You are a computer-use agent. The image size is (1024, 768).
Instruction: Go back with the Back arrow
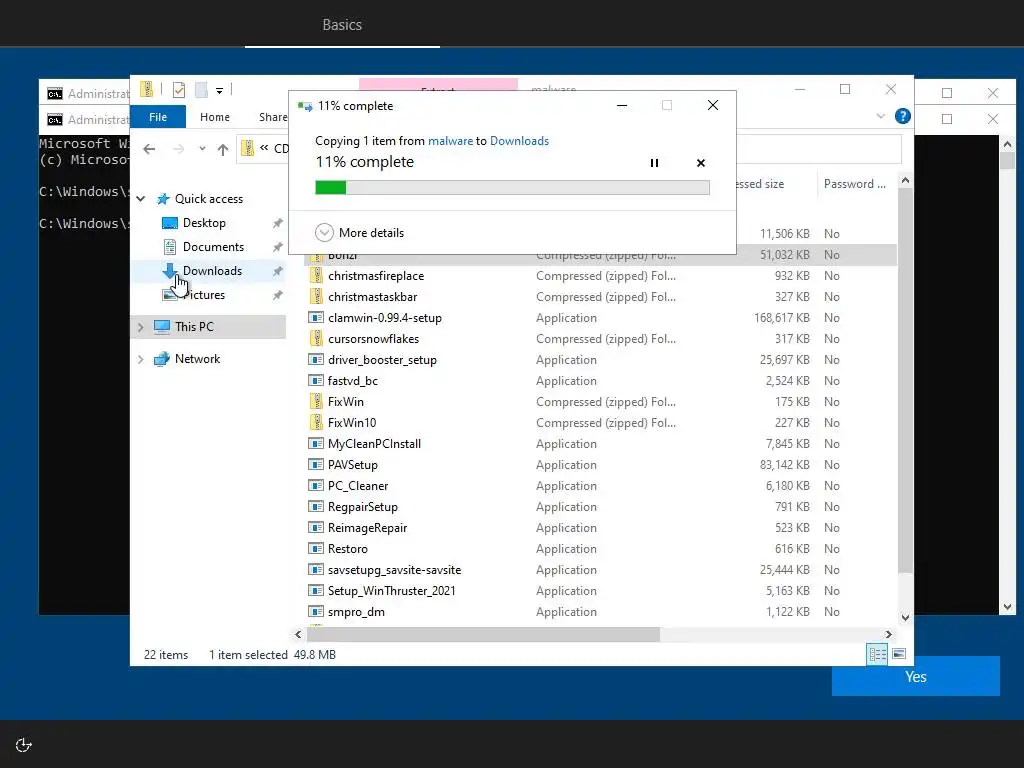149,149
